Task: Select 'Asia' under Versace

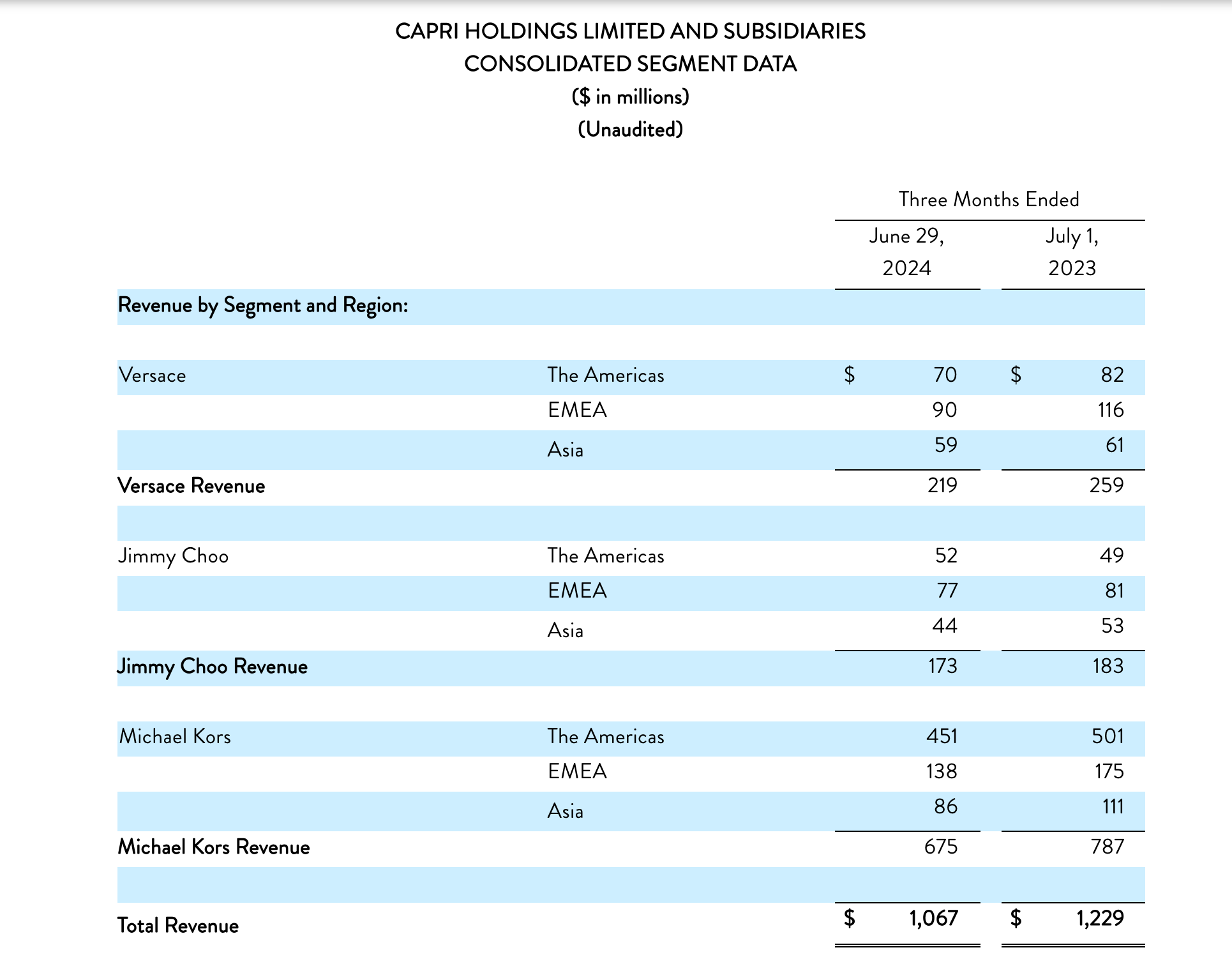Action: pyautogui.click(x=566, y=449)
